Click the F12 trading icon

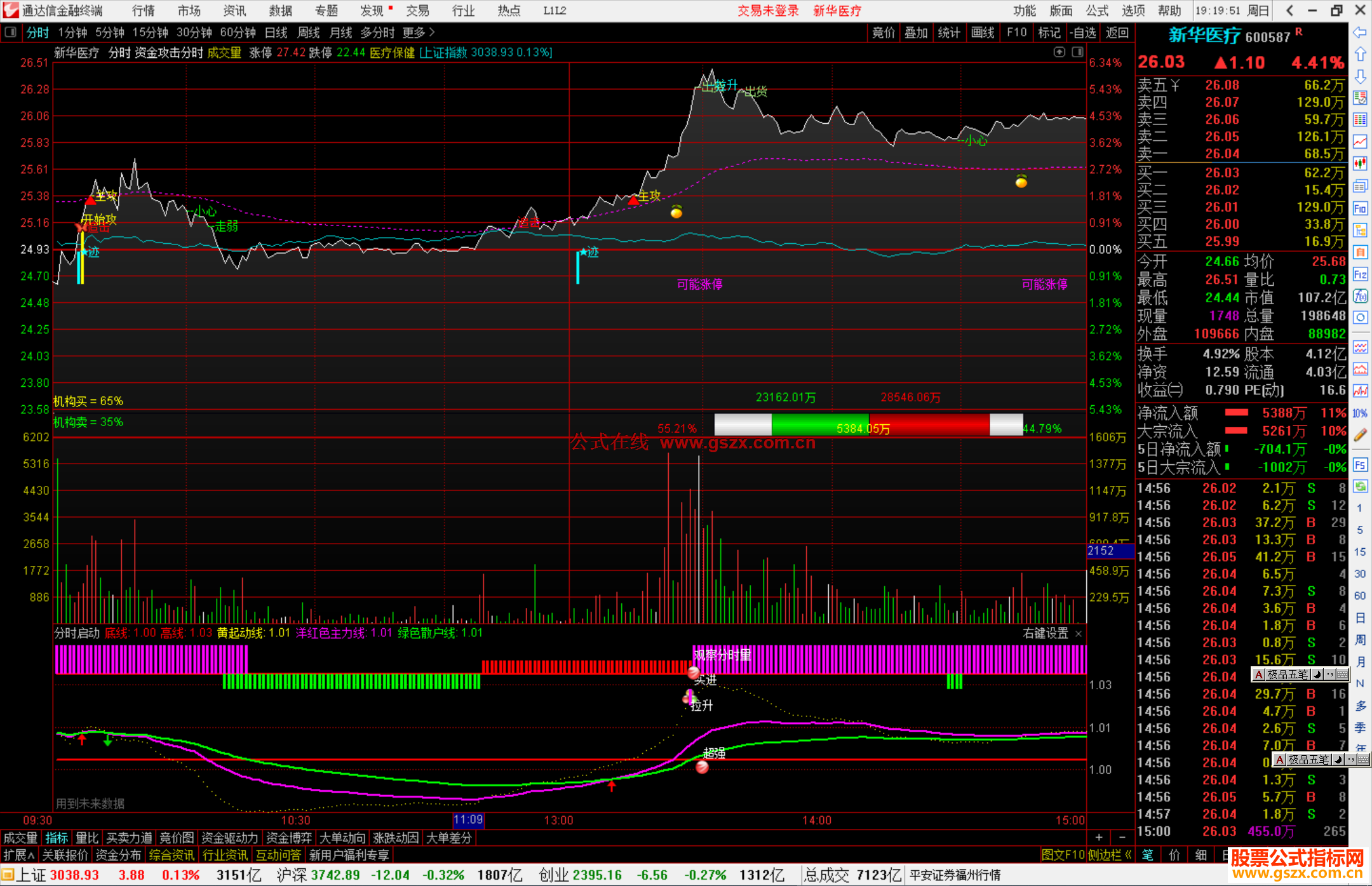(1360, 274)
